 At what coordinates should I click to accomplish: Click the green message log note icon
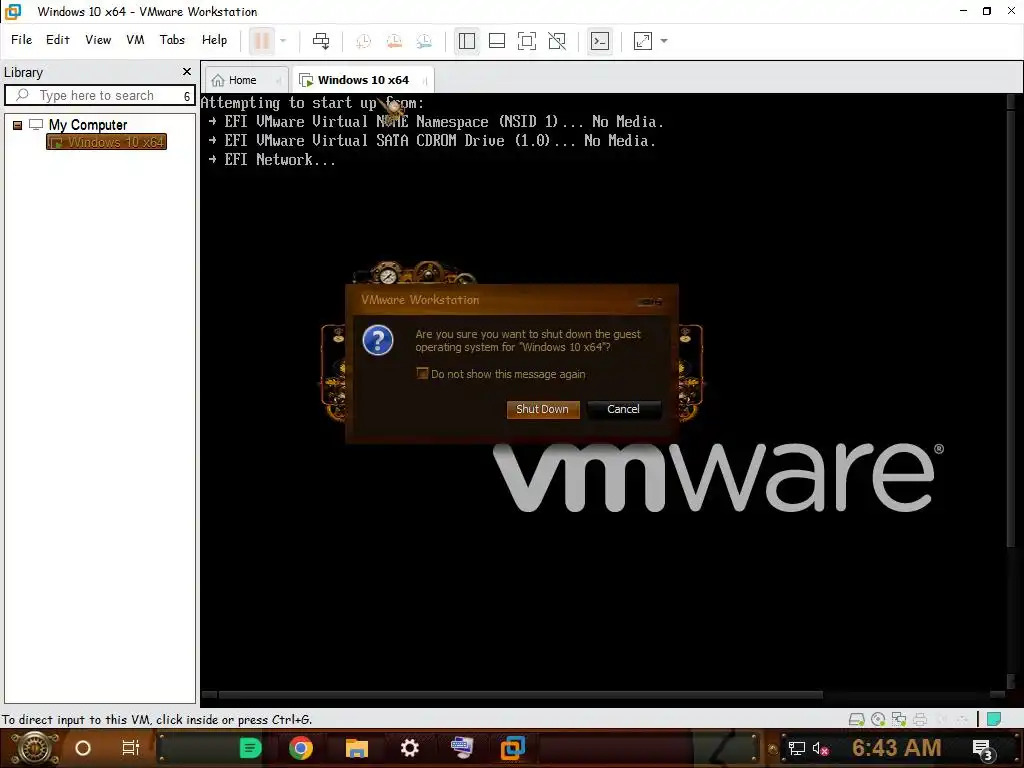994,720
